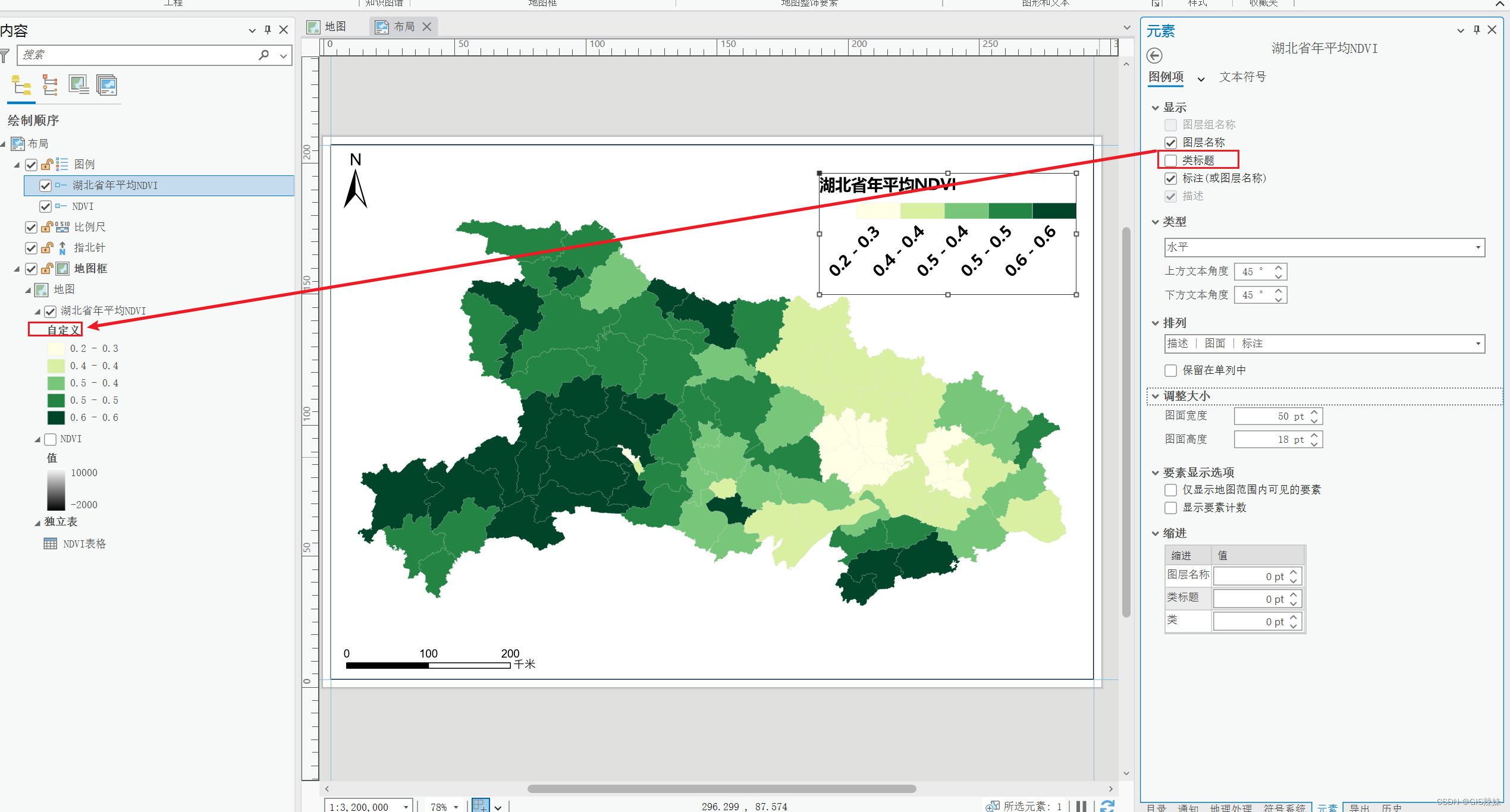The height and width of the screenshot is (812, 1510).
Task: Open the scale dropdown showing 1:3,200,000
Action: [406, 807]
